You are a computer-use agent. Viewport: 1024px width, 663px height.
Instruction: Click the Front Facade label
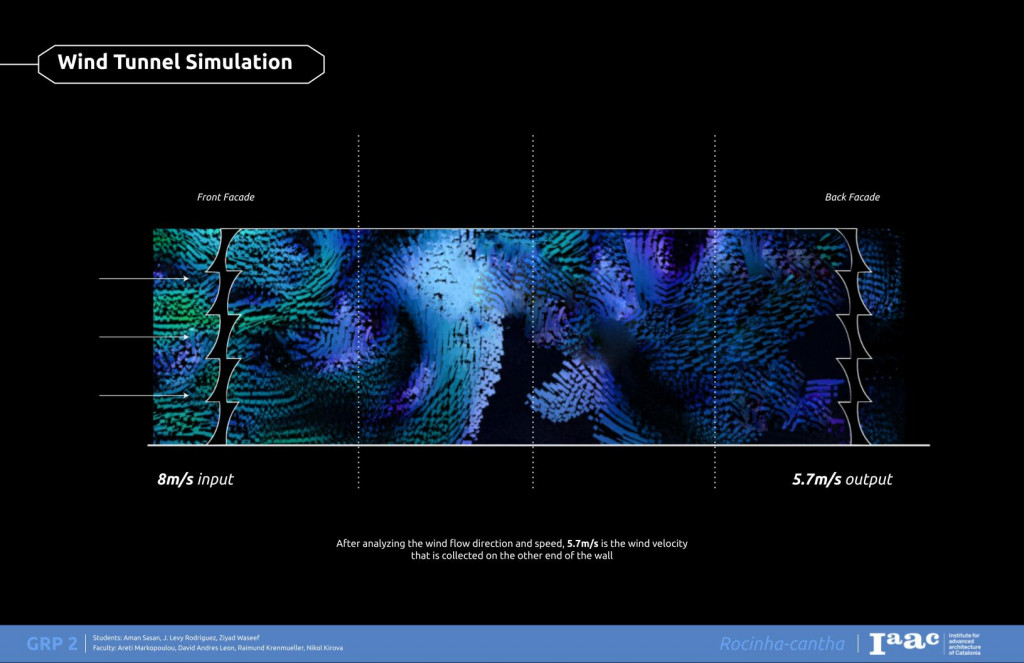(225, 198)
